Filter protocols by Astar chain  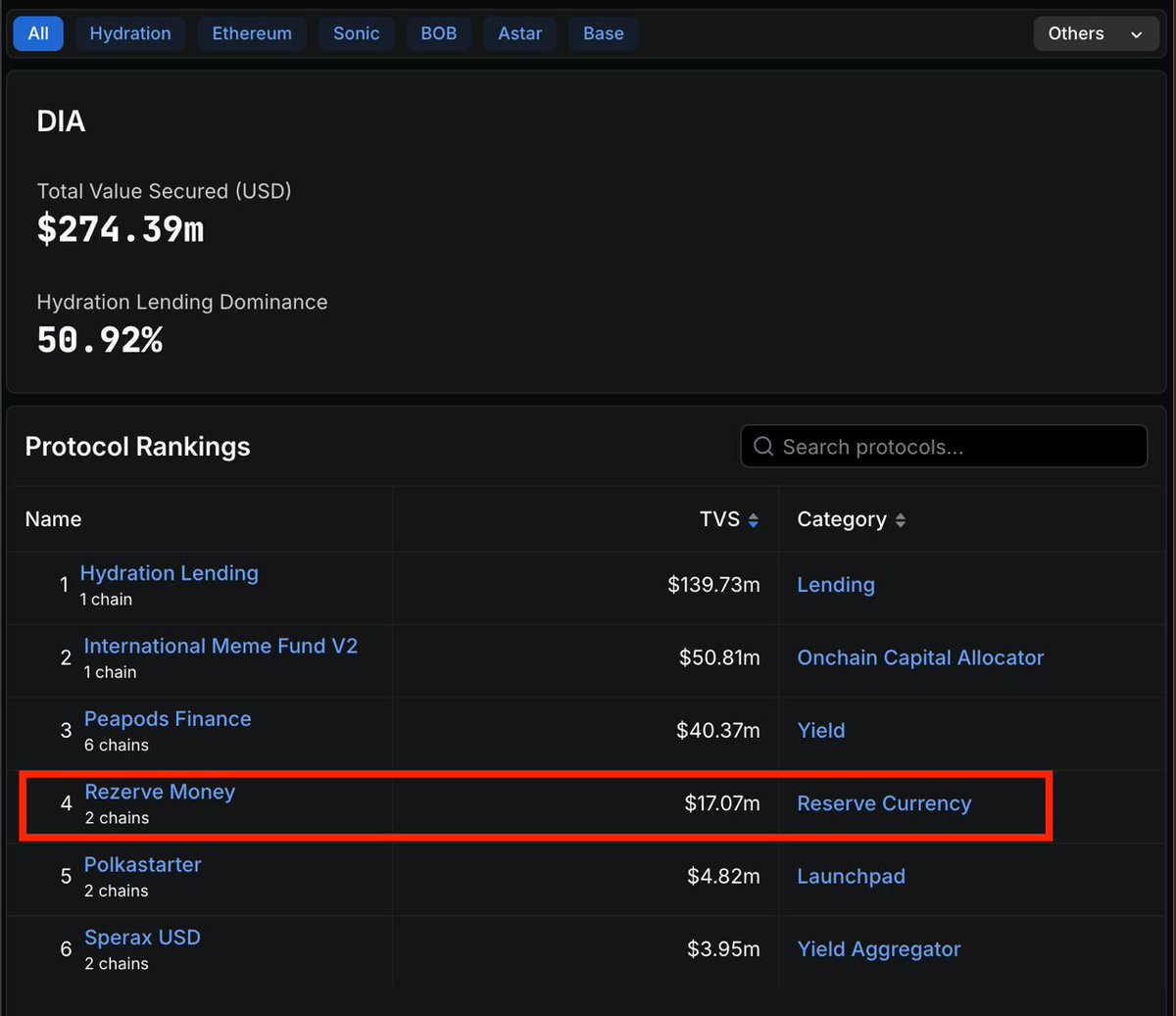click(x=519, y=33)
